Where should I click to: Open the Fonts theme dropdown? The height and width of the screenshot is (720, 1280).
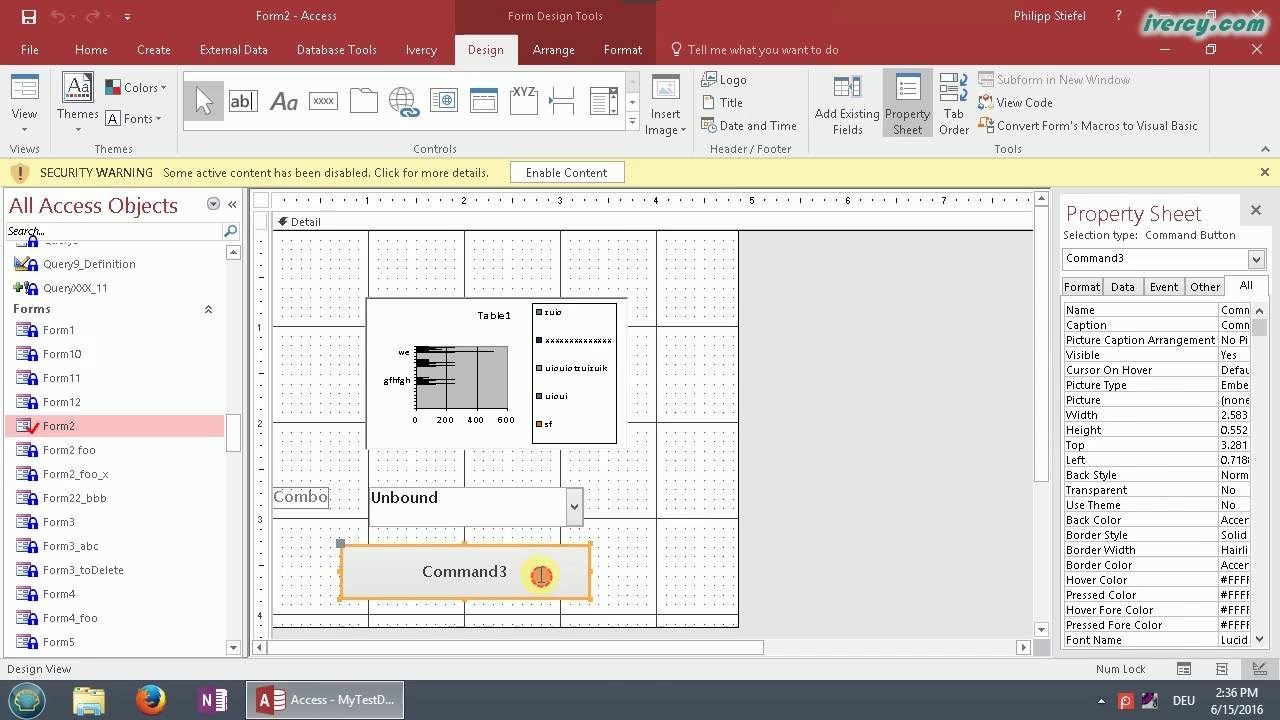134,119
